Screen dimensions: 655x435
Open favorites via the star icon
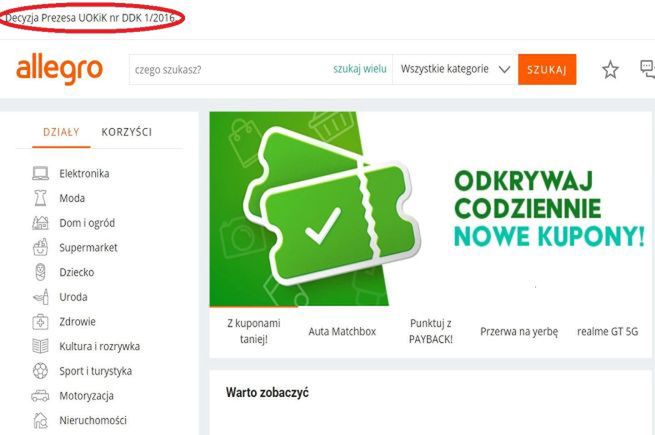610,69
